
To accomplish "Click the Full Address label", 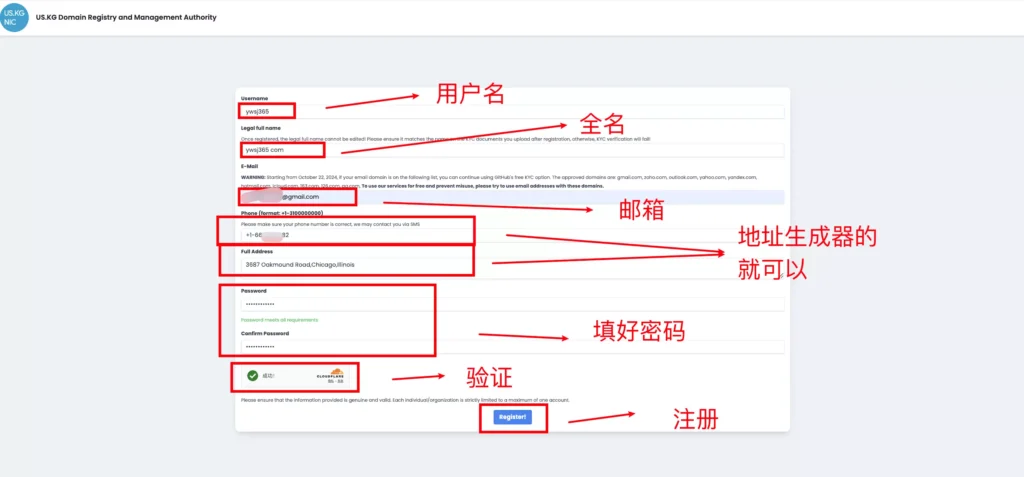I will pos(258,251).
